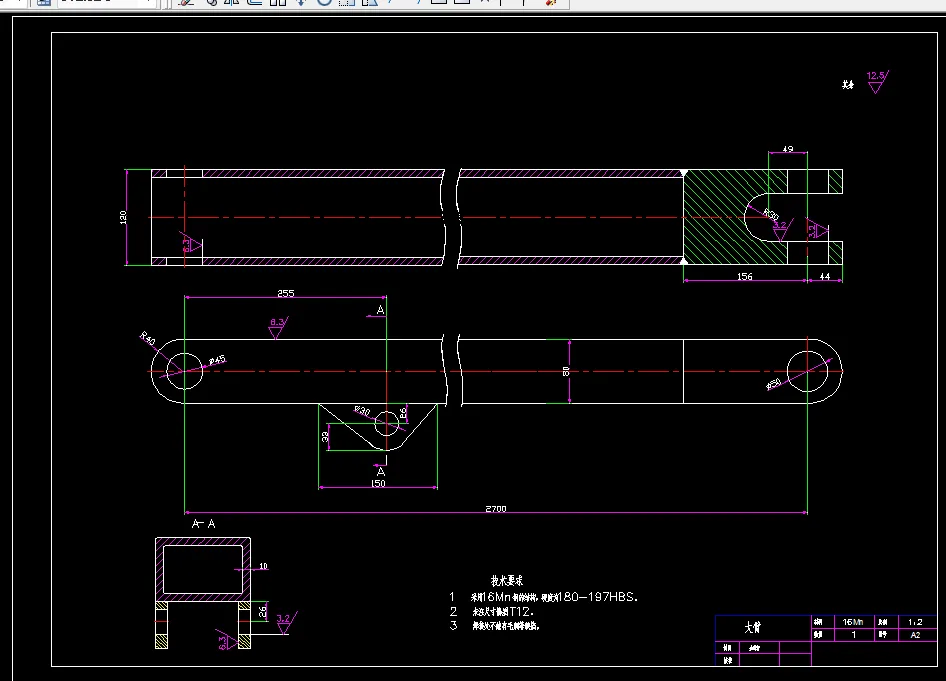Select the 6.3 roughness symbol near 120 dimension
The width and height of the screenshot is (946, 681).
tap(191, 244)
